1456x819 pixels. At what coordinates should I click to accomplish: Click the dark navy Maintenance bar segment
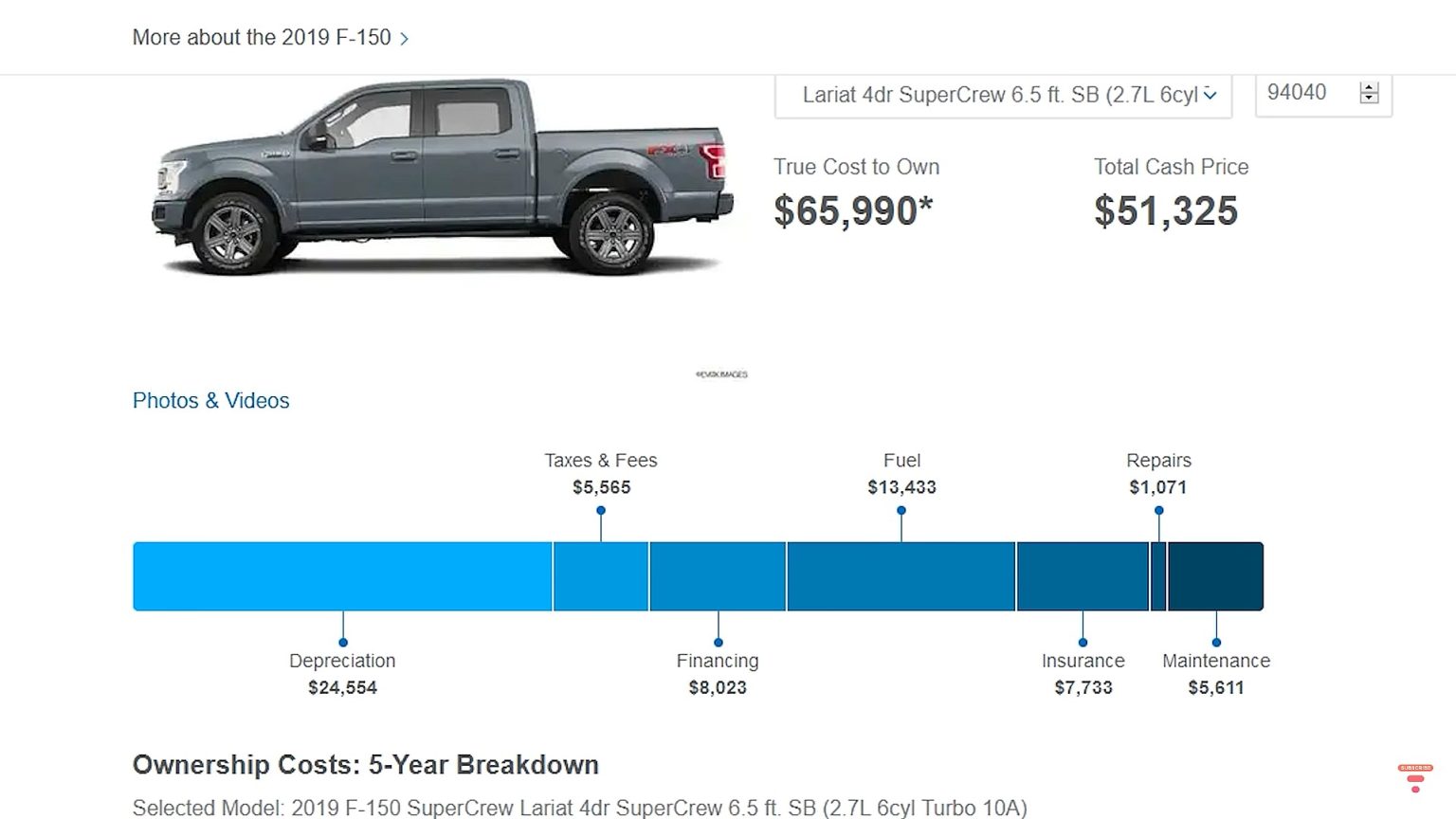(x=1215, y=576)
